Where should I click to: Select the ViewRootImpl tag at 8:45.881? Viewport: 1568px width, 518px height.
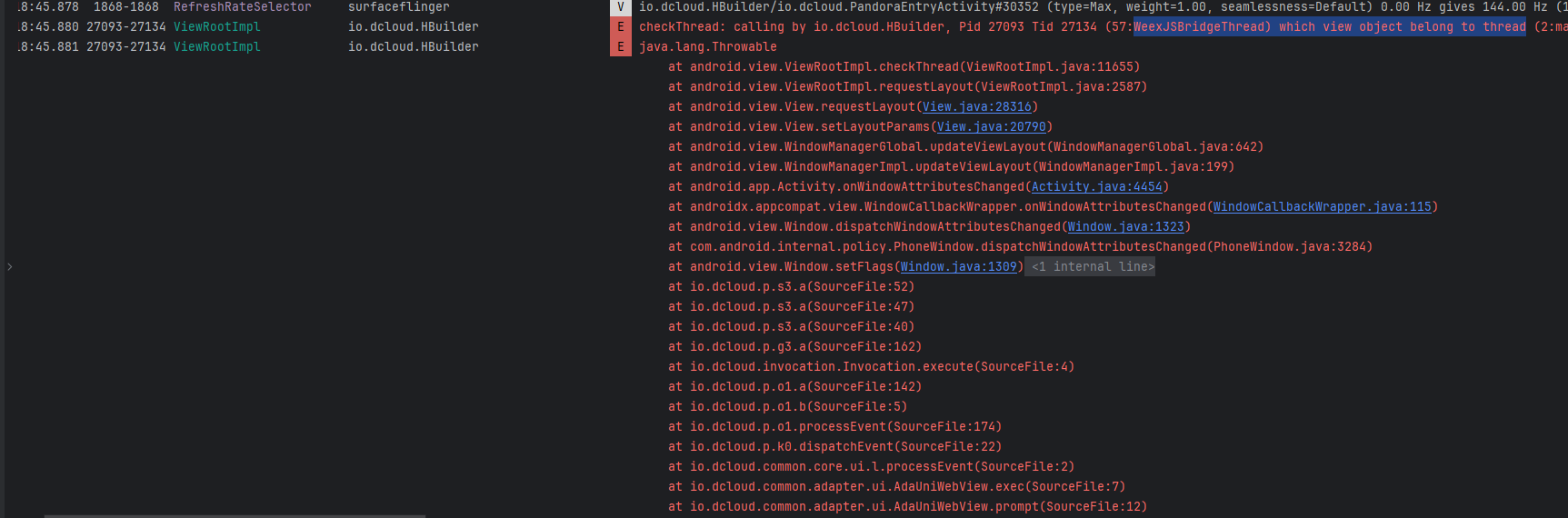tap(217, 47)
